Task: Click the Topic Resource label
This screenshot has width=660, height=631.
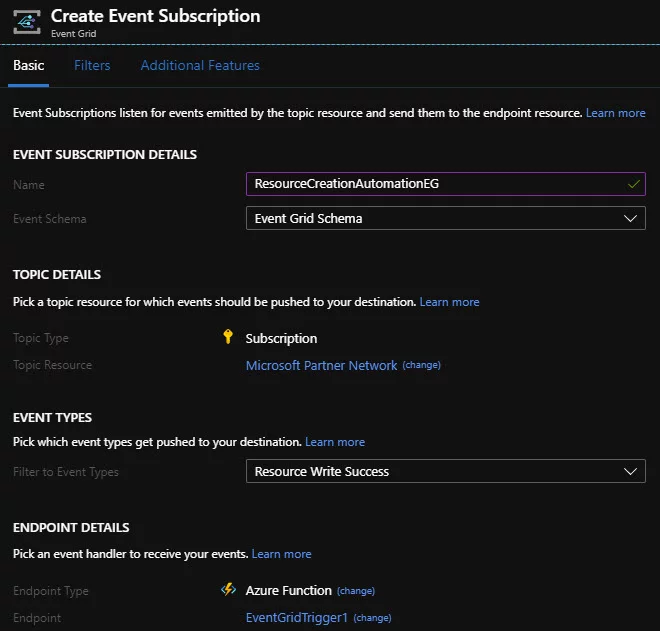Action: click(x=52, y=365)
